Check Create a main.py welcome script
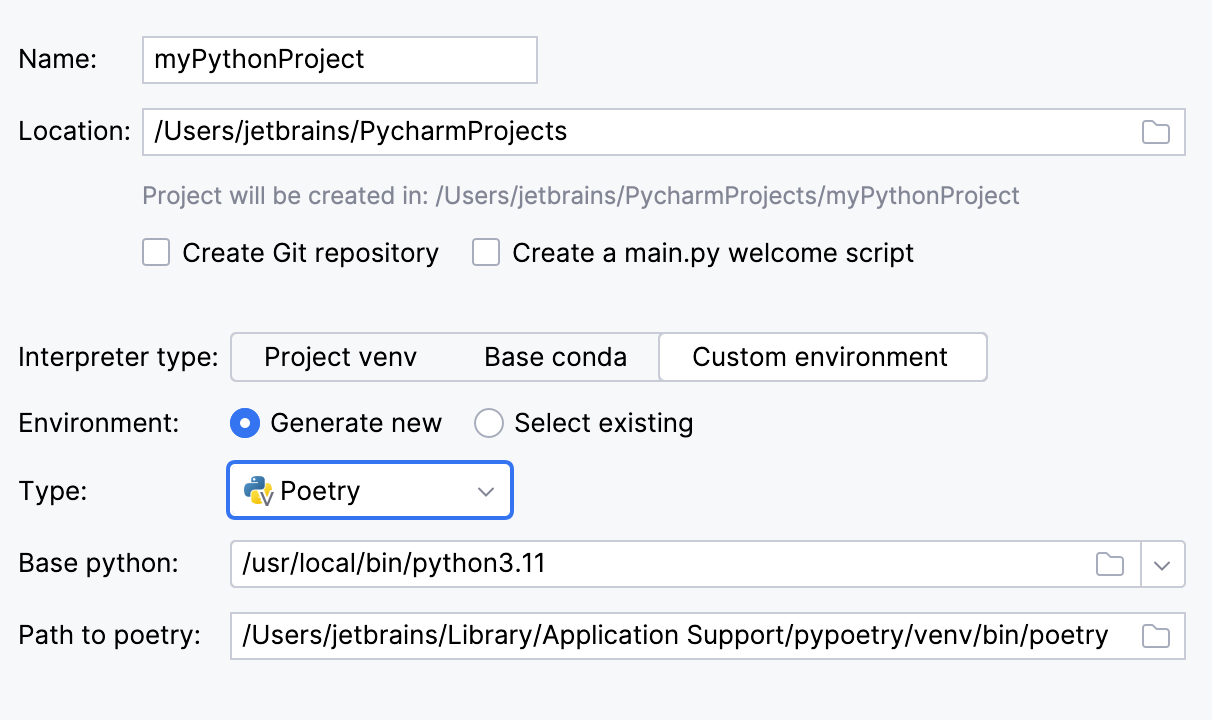Viewport: 1212px width, 720px height. click(x=486, y=253)
